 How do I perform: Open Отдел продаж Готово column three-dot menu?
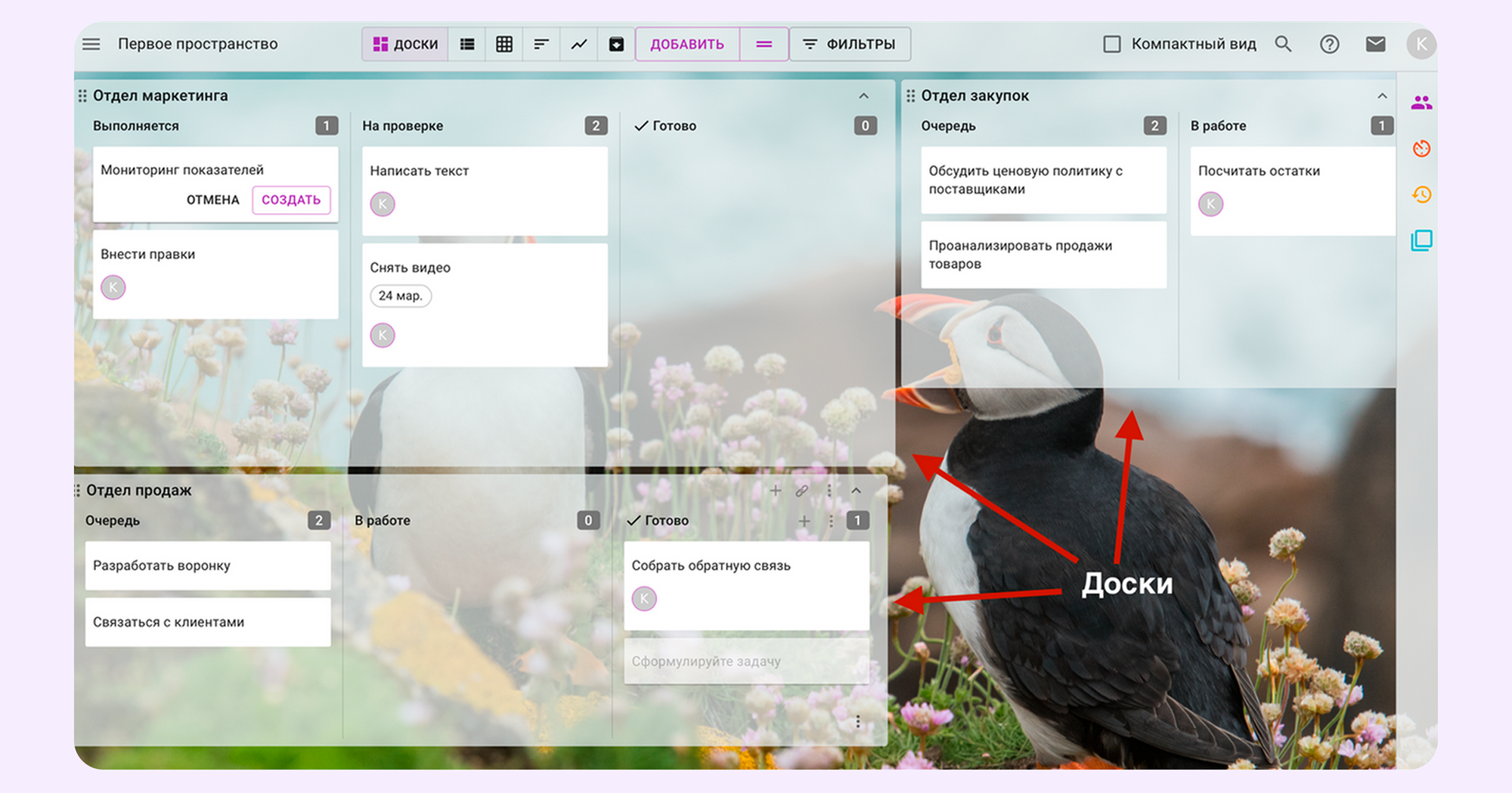[x=831, y=521]
